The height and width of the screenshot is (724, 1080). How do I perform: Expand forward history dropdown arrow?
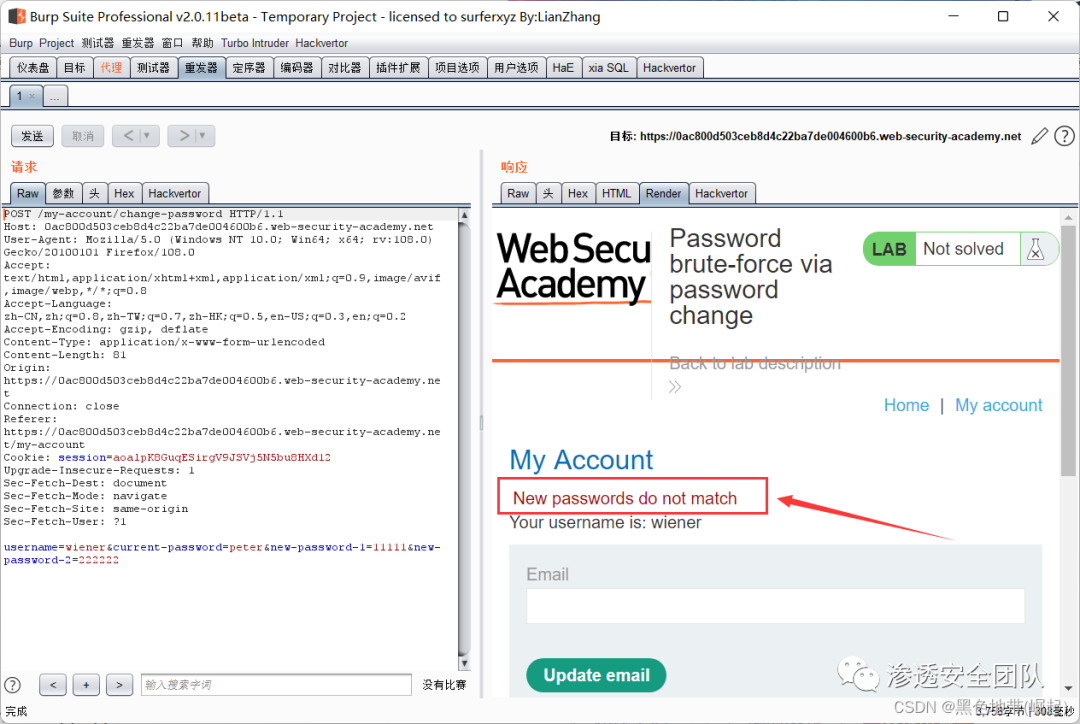coord(202,136)
